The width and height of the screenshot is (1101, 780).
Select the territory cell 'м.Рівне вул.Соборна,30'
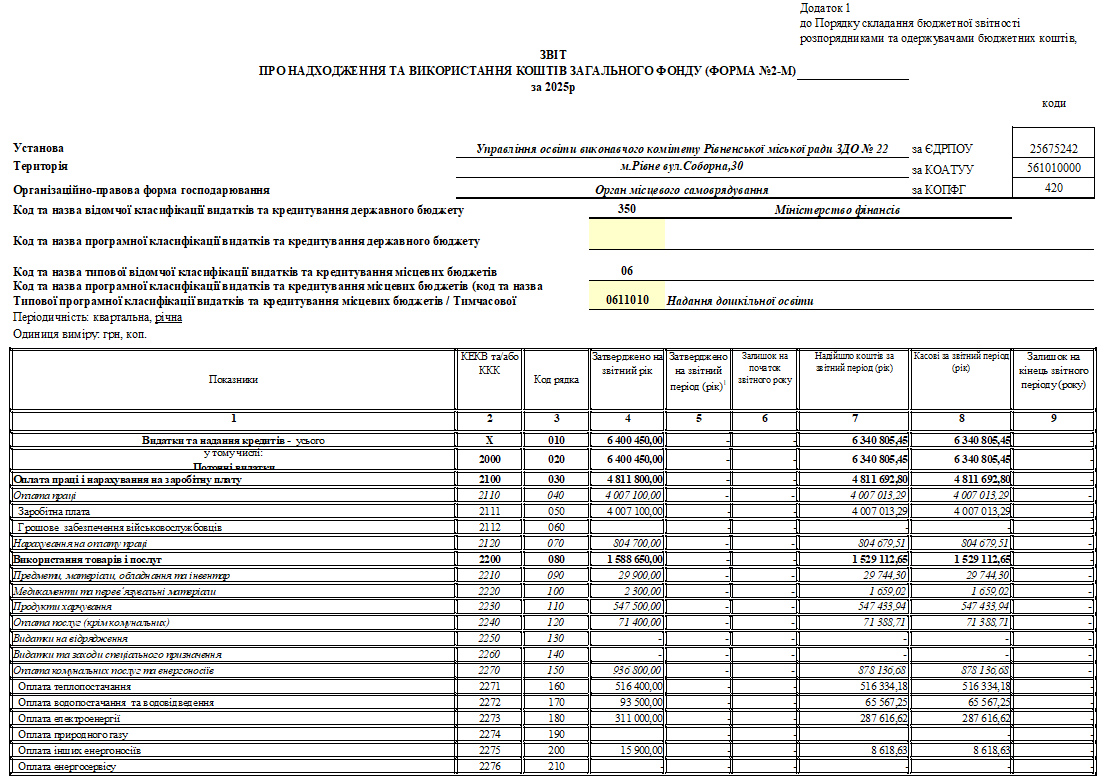point(682,167)
